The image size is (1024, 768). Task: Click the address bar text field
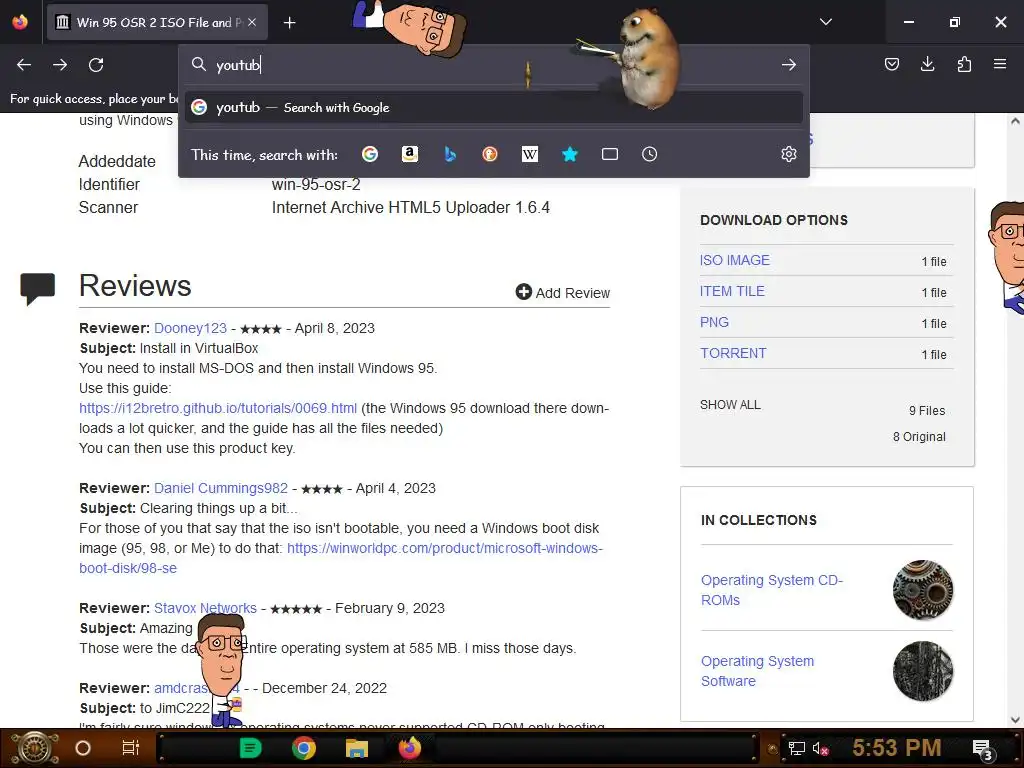pos(496,65)
